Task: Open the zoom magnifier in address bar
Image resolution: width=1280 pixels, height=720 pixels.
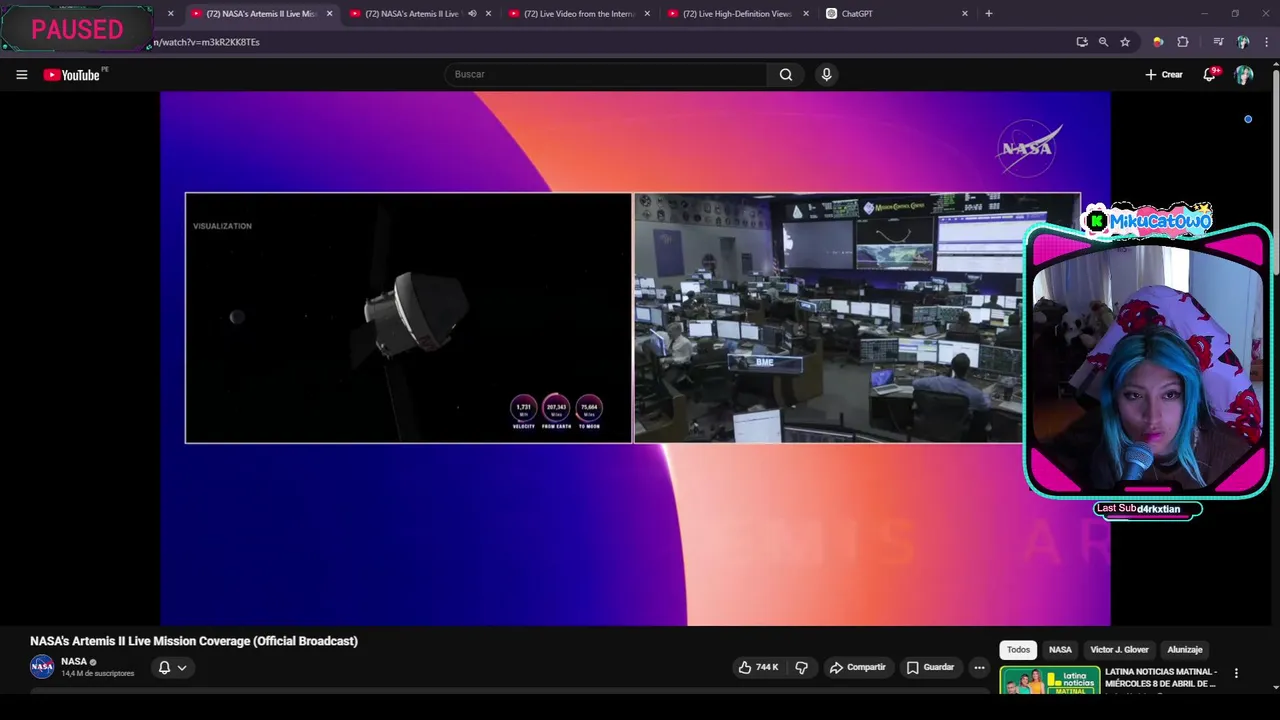Action: click(1103, 42)
